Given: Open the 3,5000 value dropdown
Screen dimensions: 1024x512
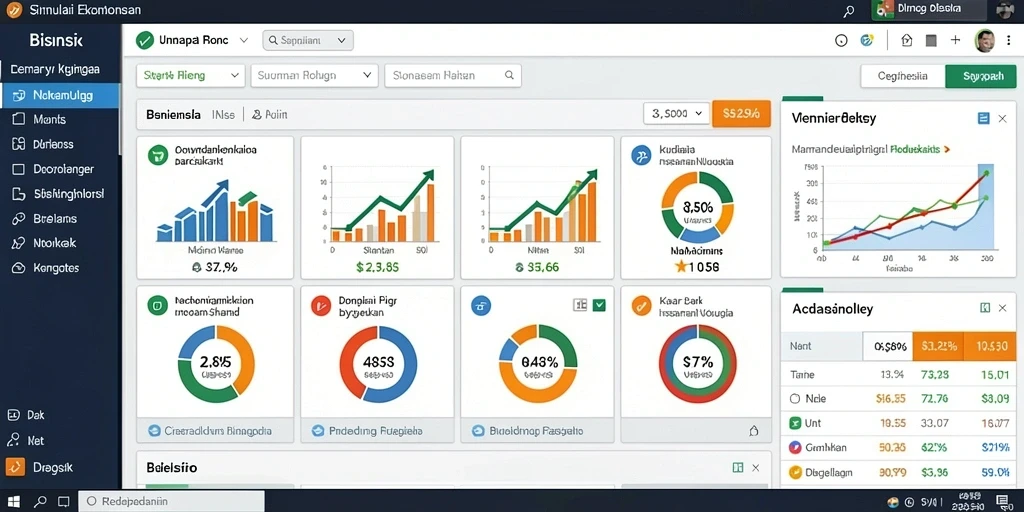Looking at the screenshot, I should (677, 113).
